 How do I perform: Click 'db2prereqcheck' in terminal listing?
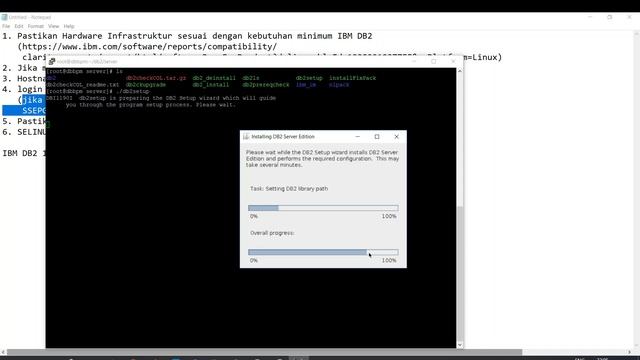click(266, 85)
